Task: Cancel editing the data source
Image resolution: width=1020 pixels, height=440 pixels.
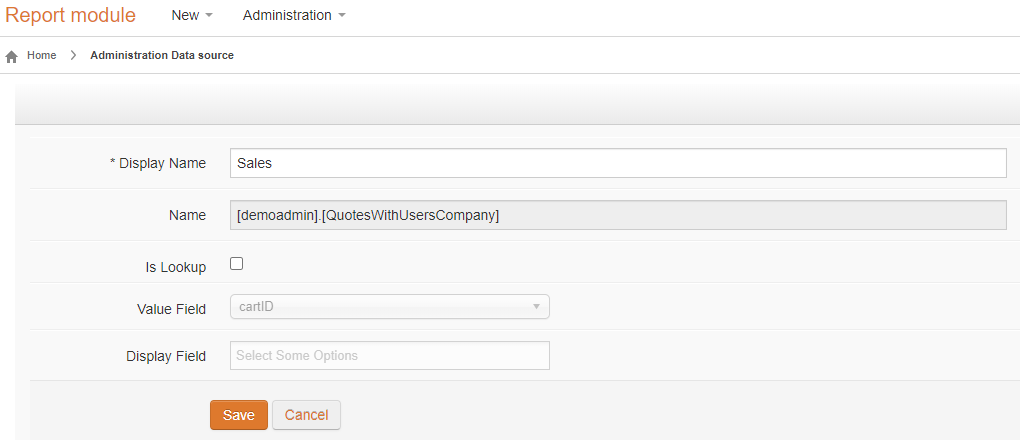Action: [x=306, y=415]
